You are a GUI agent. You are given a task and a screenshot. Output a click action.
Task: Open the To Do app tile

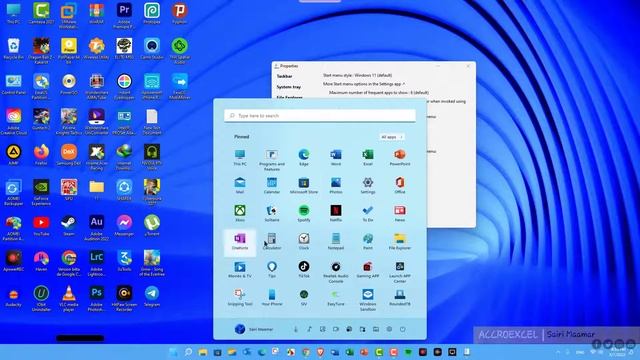coord(367,213)
